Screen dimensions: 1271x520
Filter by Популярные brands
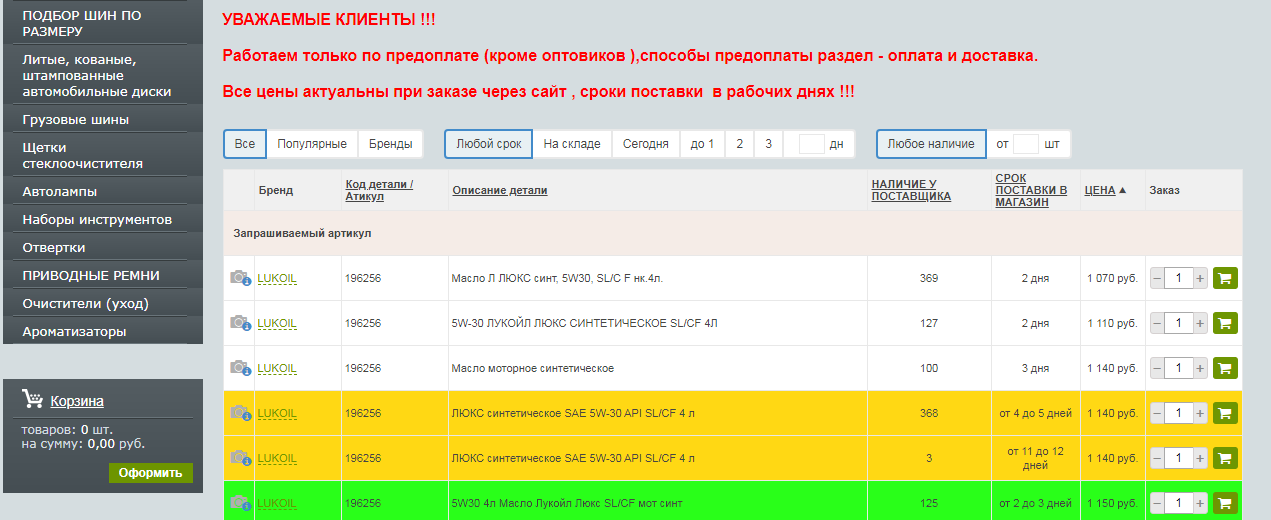pos(312,144)
